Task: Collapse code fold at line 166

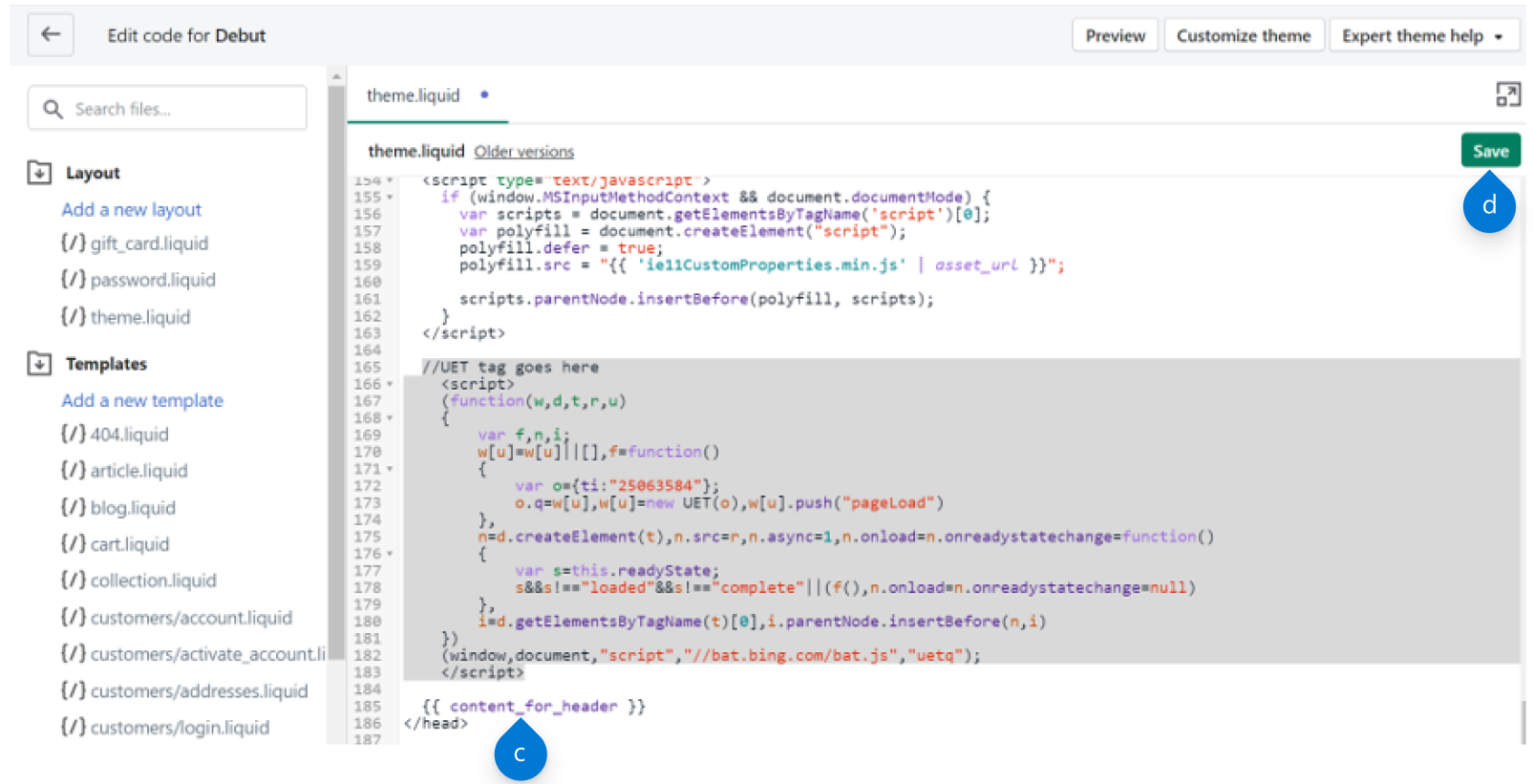Action: tap(390, 384)
